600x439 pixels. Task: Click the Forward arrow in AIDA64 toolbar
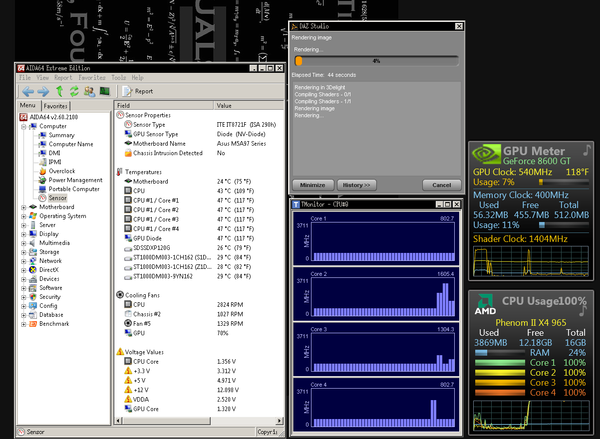tap(42, 91)
